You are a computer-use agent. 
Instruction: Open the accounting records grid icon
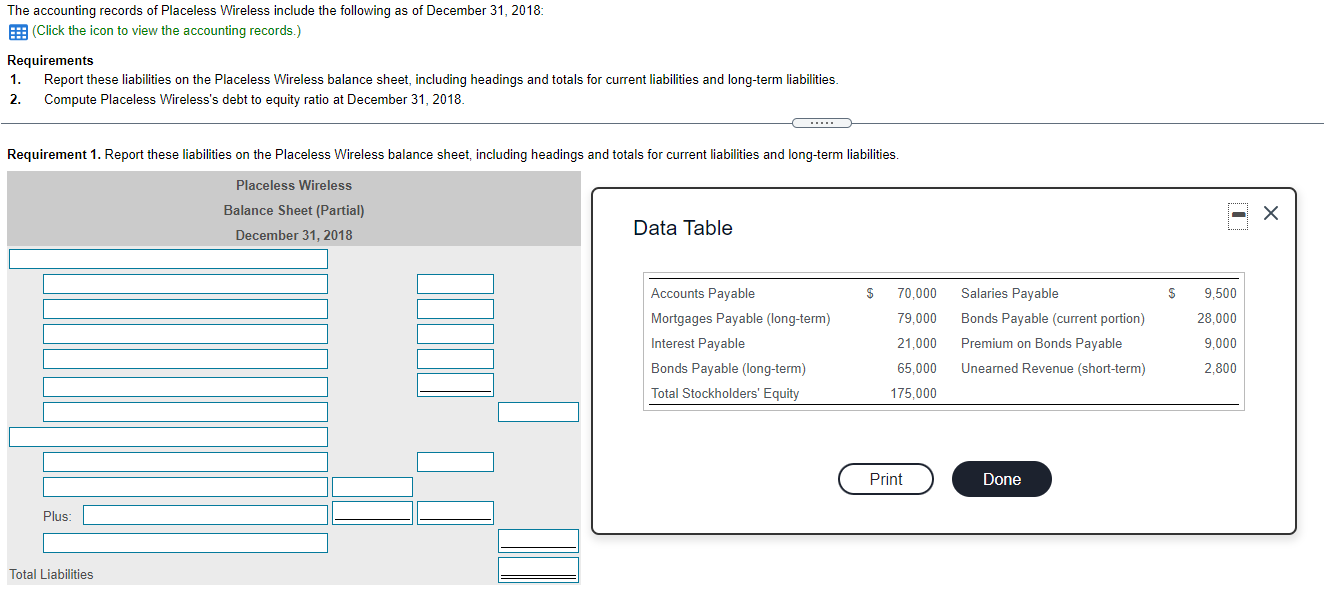[x=17, y=31]
